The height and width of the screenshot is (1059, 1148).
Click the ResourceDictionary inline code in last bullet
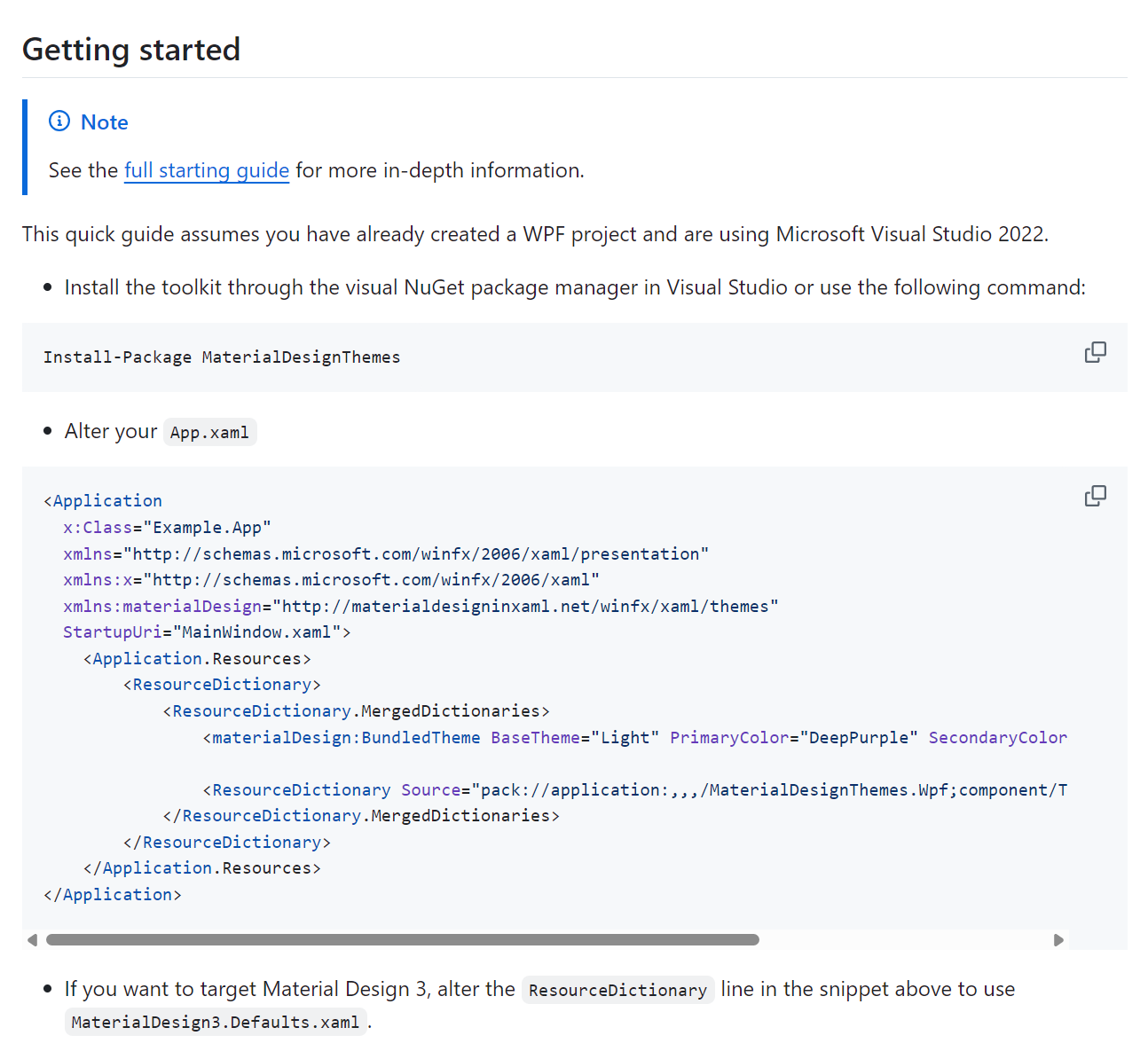(x=617, y=991)
